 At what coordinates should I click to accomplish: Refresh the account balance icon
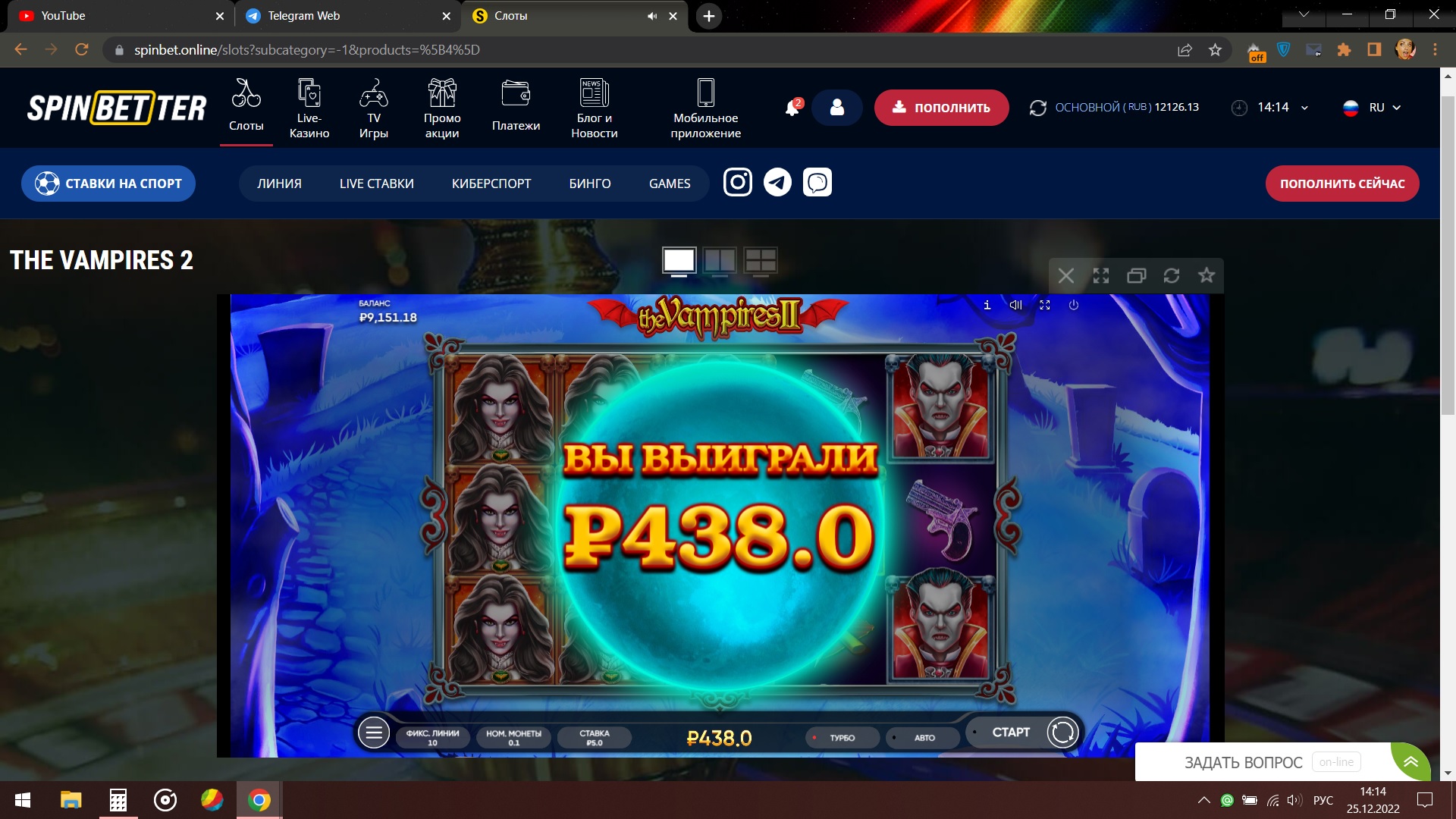(x=1038, y=108)
